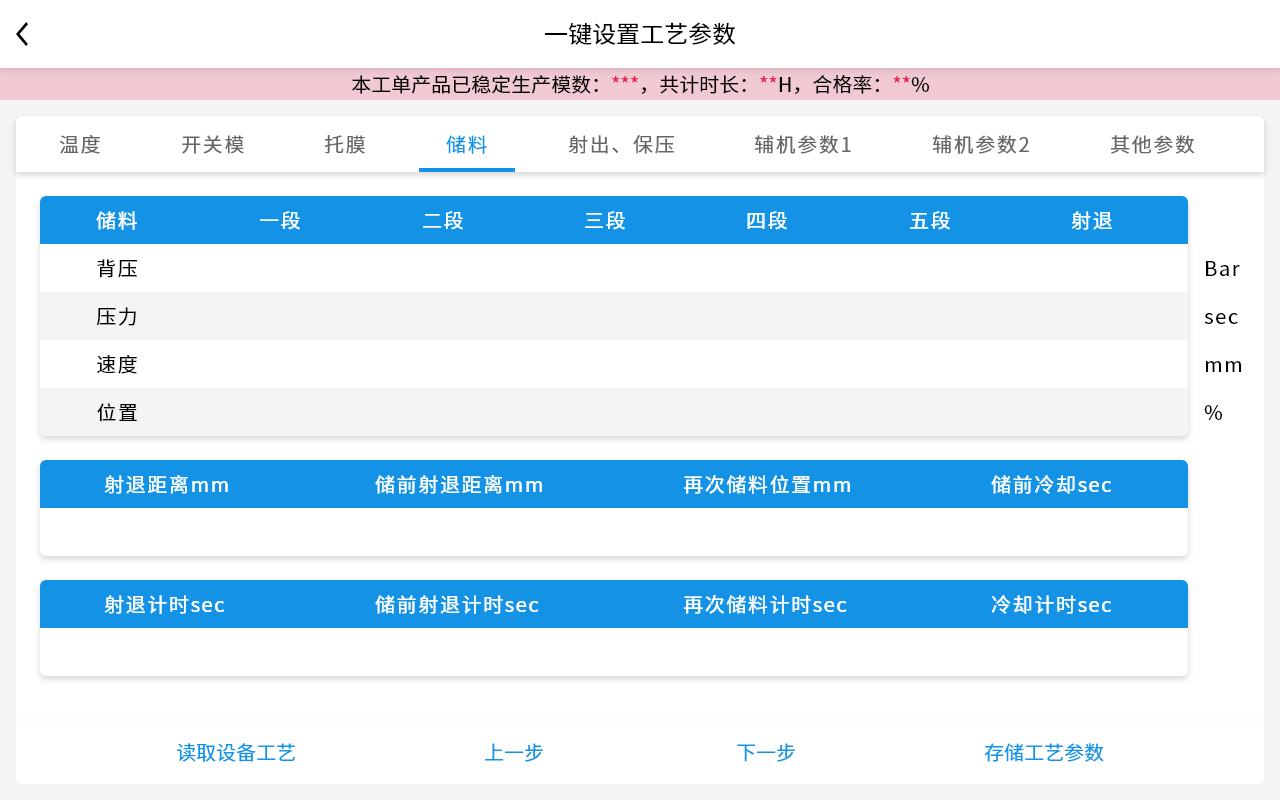Click the 五段 column header
Screen dimensions: 1280x800
[x=930, y=220]
